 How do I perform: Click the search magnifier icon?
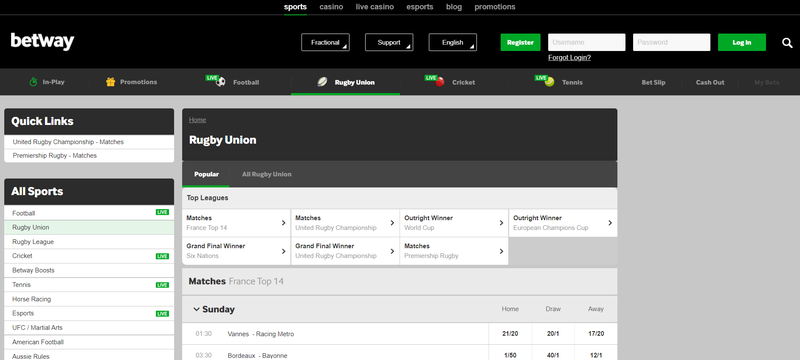pos(787,43)
